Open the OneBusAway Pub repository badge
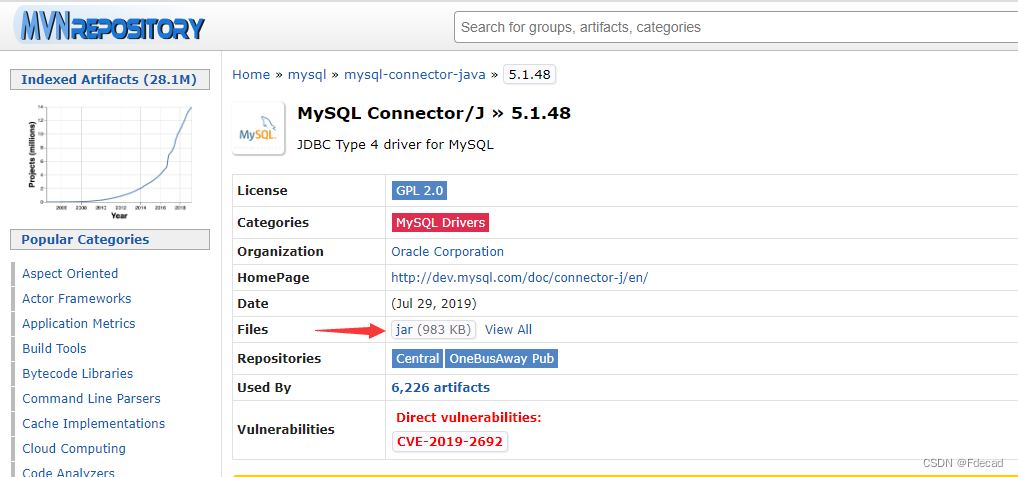This screenshot has width=1018, height=477. [x=501, y=359]
